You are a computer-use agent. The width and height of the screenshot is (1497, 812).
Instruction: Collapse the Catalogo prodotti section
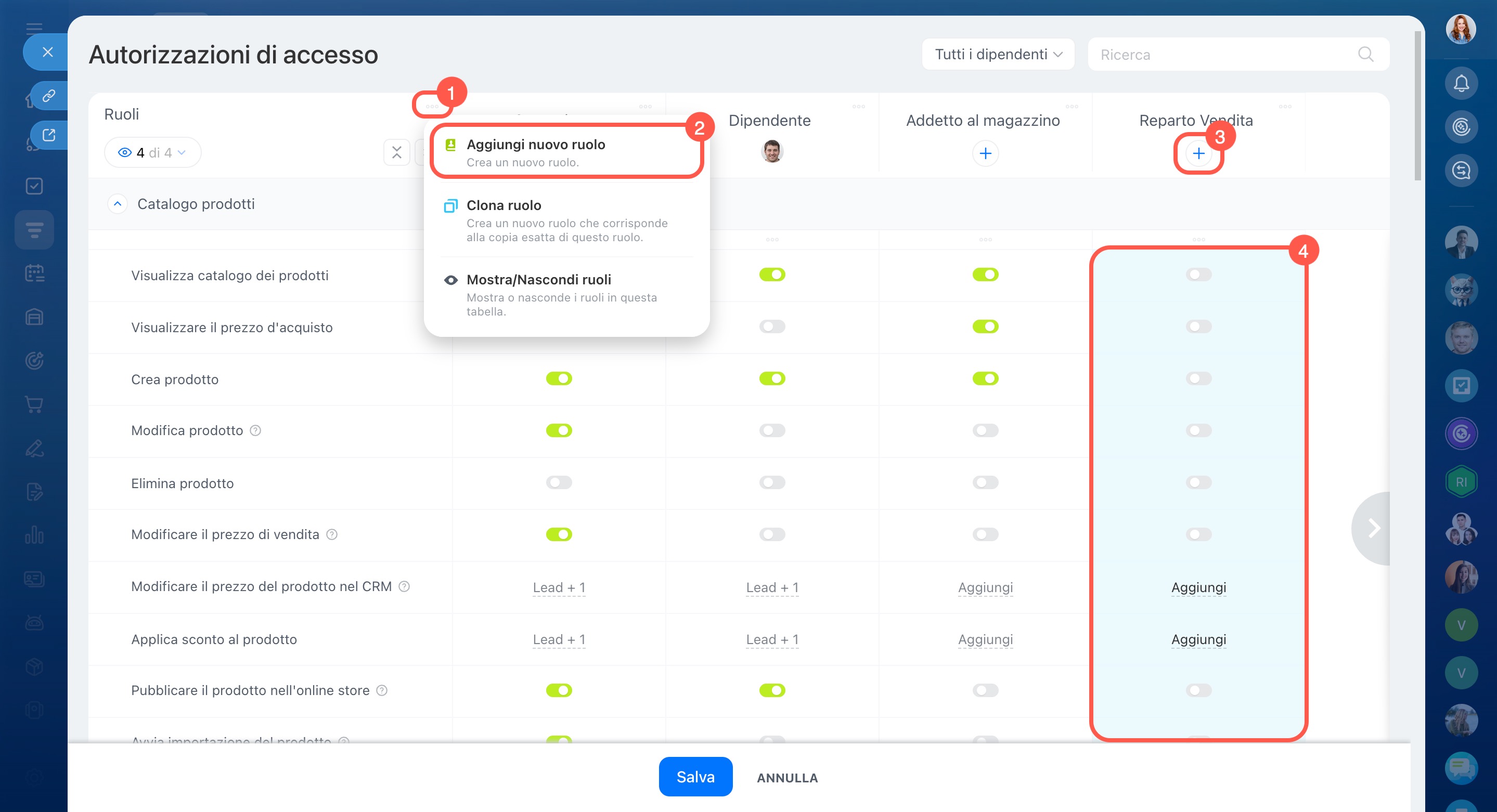(x=118, y=204)
